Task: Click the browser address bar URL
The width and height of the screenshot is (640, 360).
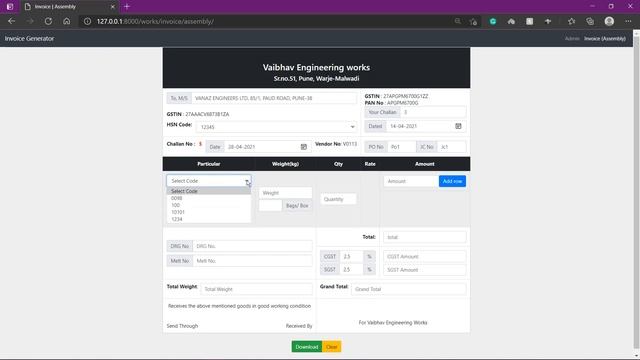Action: tap(155, 21)
